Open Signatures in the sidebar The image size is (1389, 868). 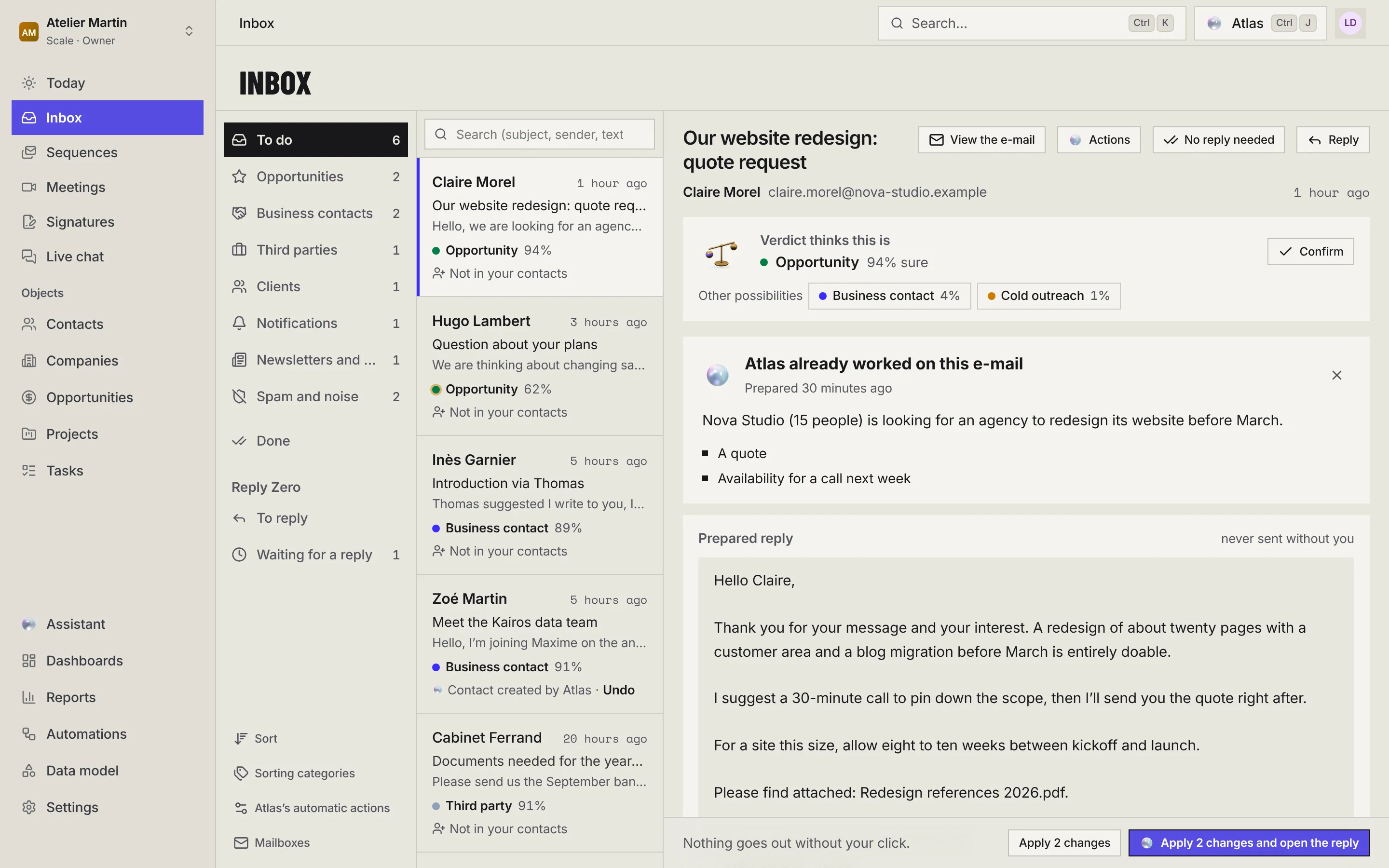pos(108,222)
